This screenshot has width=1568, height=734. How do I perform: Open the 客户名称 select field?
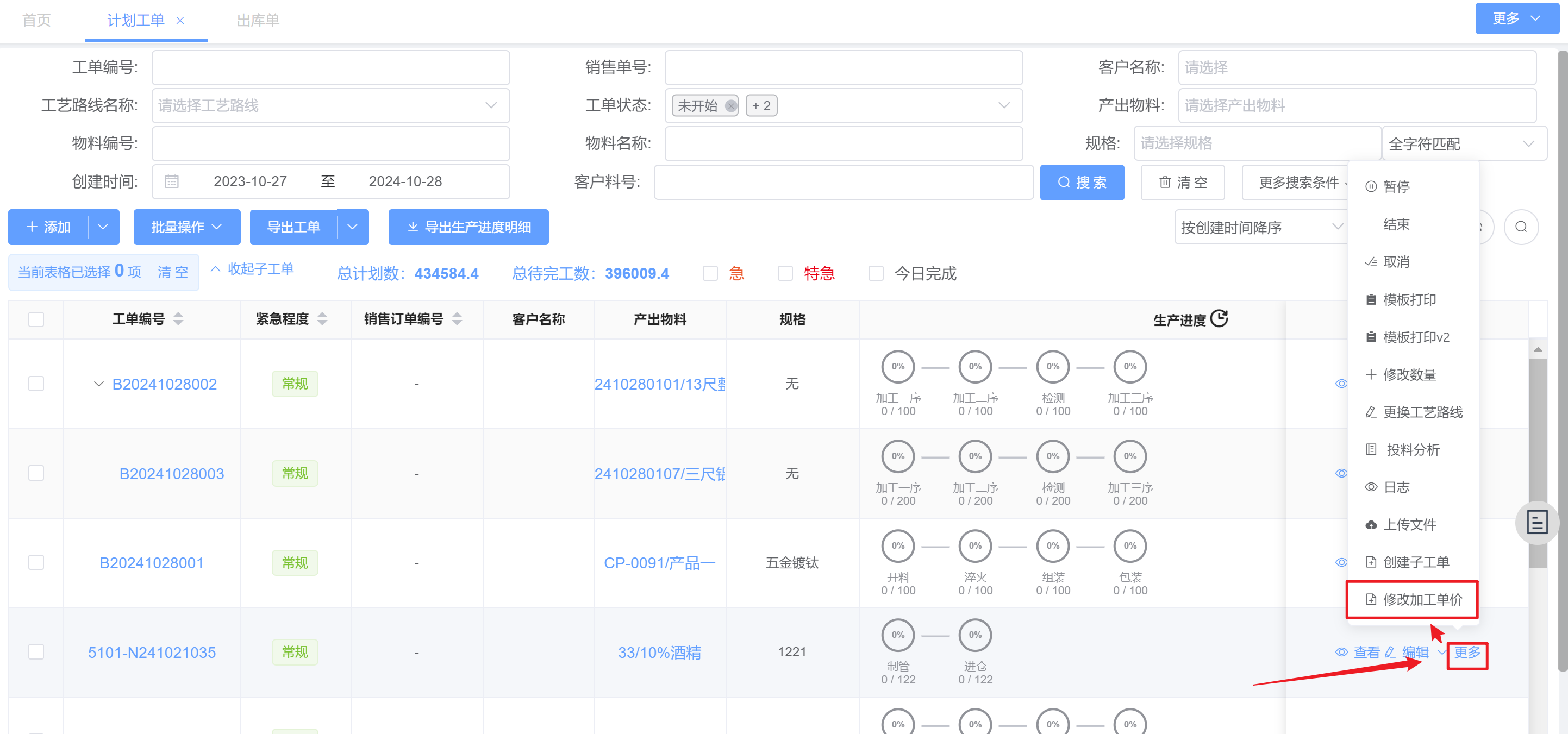point(1357,67)
